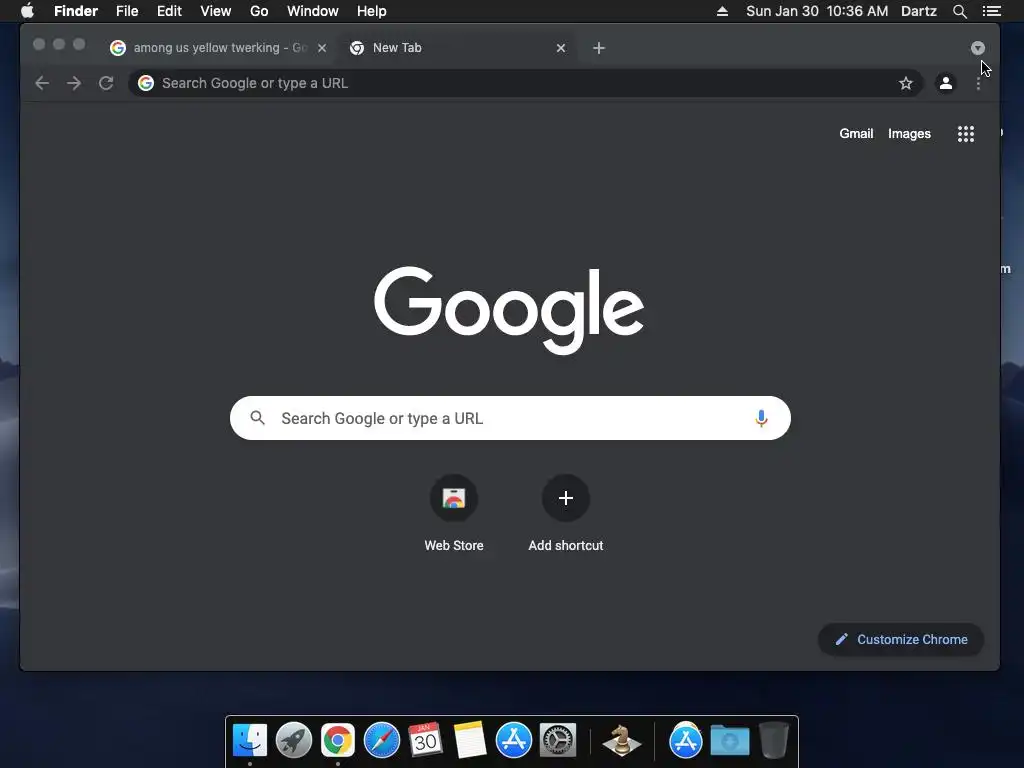
Task: Open the Images link
Action: (909, 134)
